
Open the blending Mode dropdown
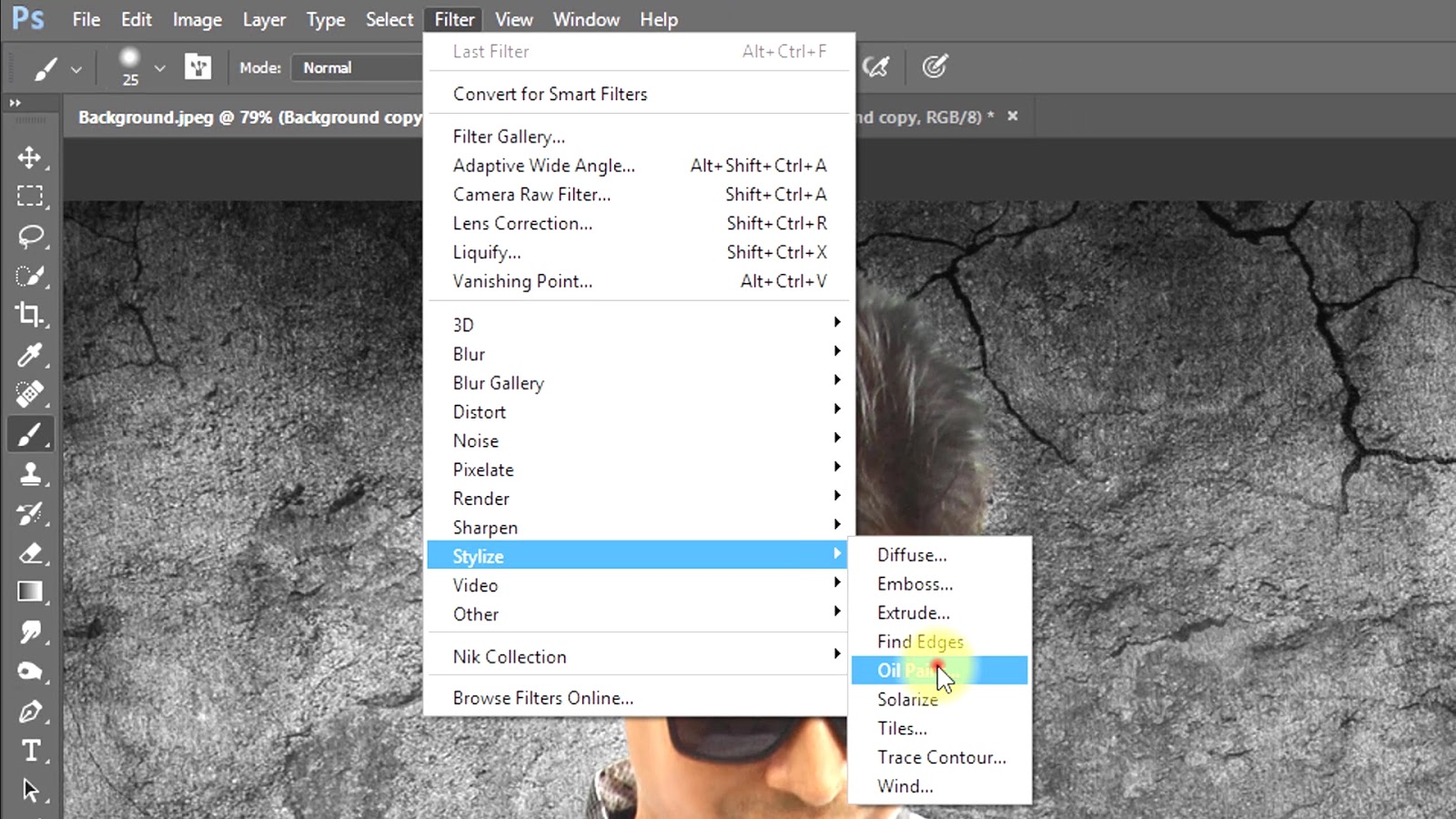click(359, 67)
